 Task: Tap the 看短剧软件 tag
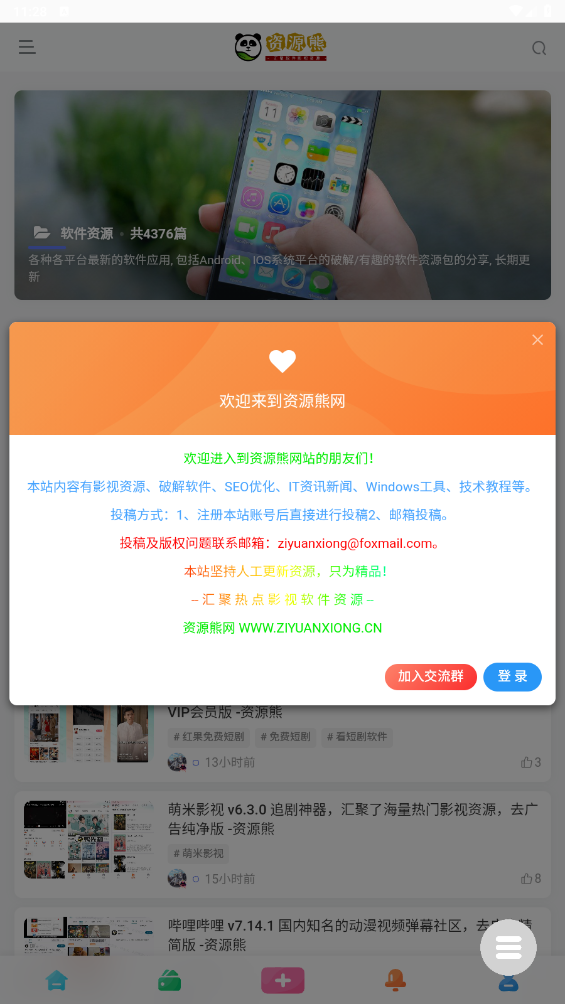point(357,737)
